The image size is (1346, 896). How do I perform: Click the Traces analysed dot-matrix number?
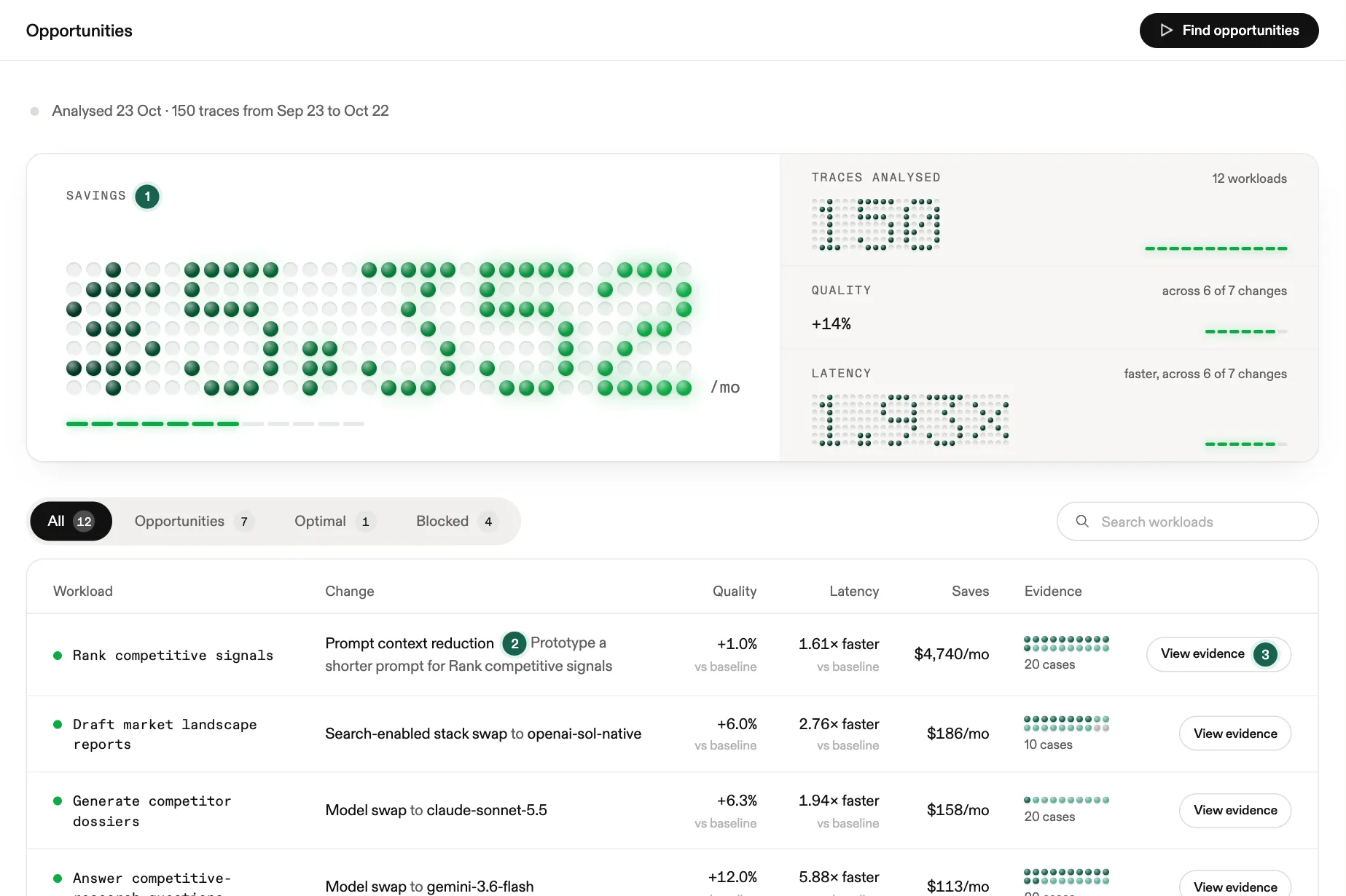point(876,224)
